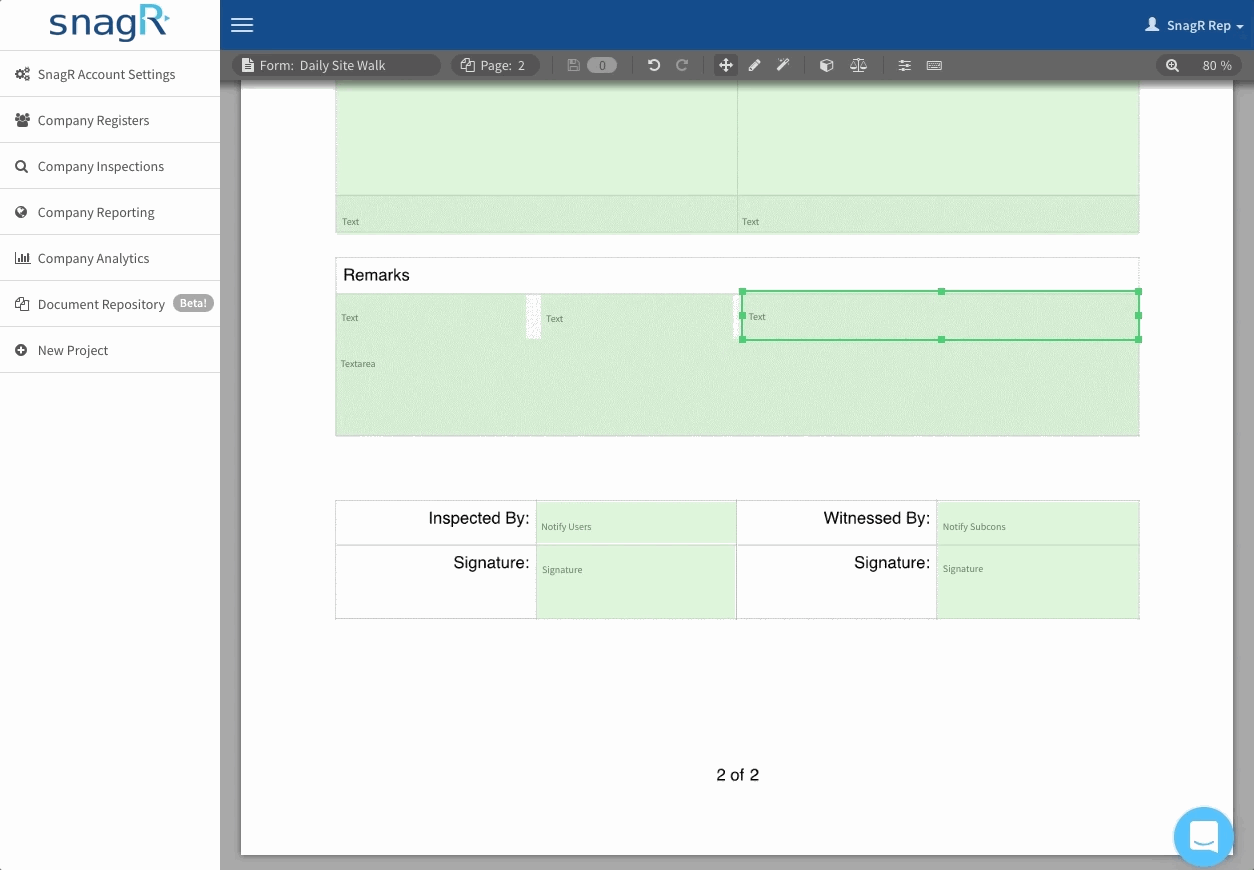Click the cube icon in toolbar

point(826,65)
